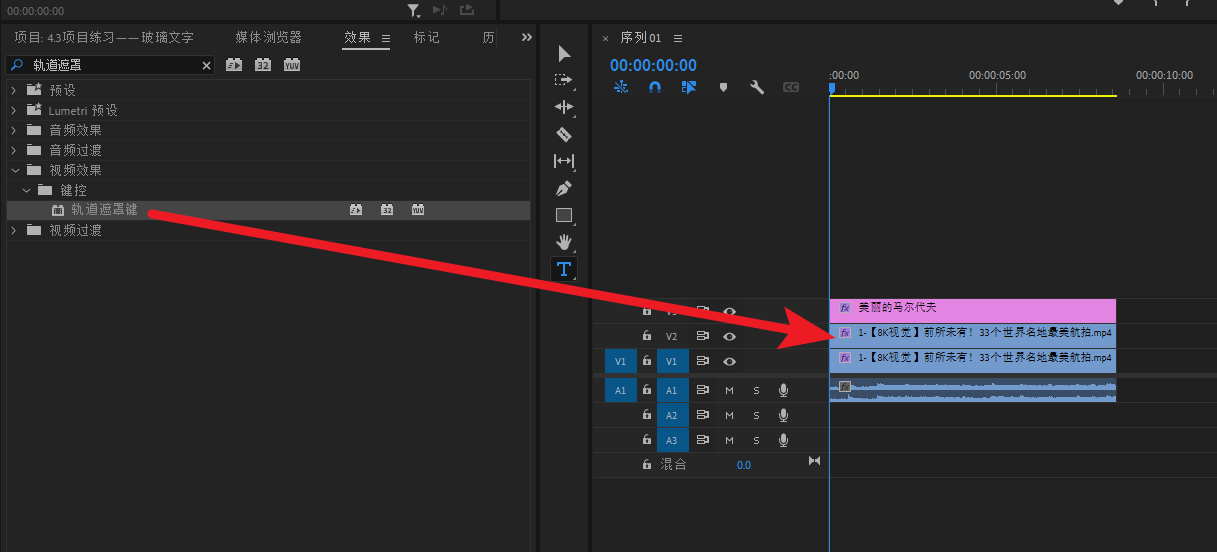Select the Pen tool
This screenshot has width=1217, height=552.
coord(564,188)
